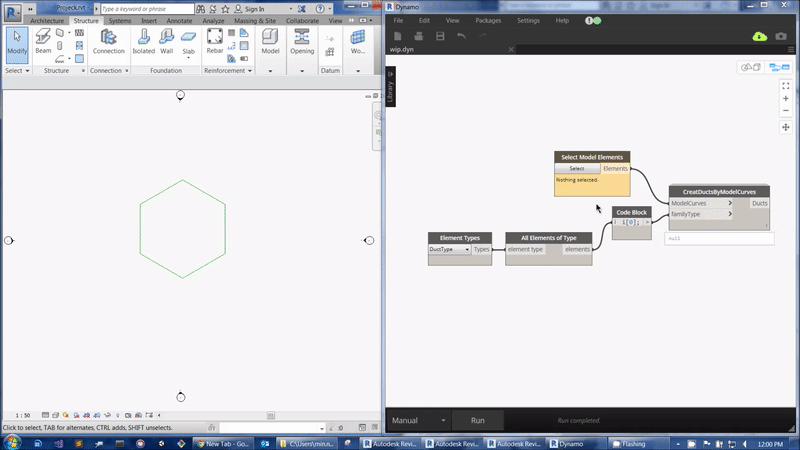The width and height of the screenshot is (800, 450).
Task: Click the Dynamo save file icon
Action: coord(439,36)
